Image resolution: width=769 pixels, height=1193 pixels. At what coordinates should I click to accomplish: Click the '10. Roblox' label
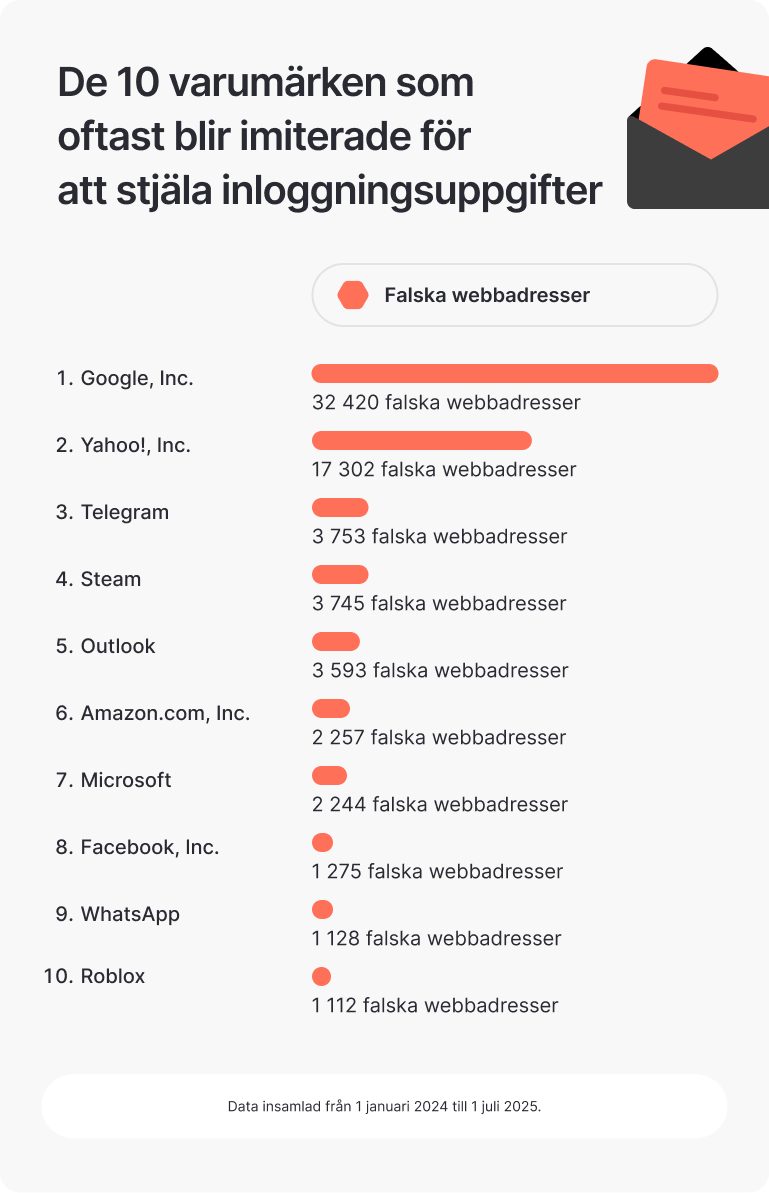(95, 977)
